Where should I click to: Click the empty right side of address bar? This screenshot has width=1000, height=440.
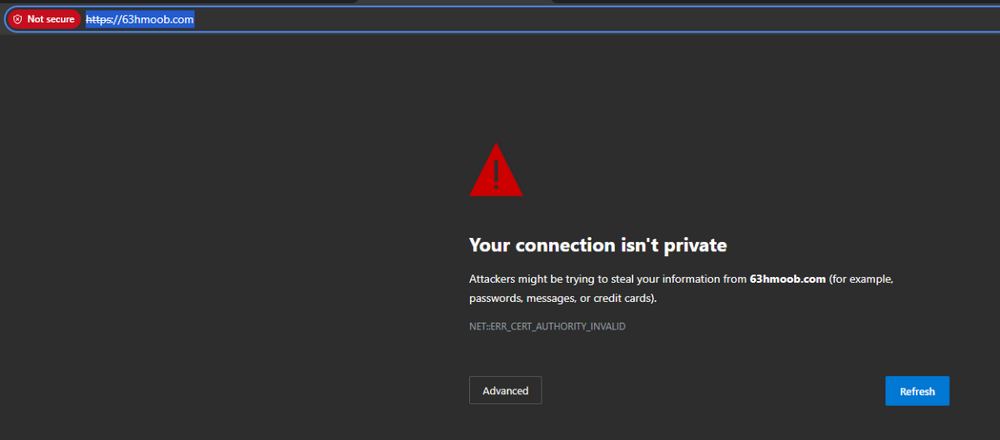700,19
